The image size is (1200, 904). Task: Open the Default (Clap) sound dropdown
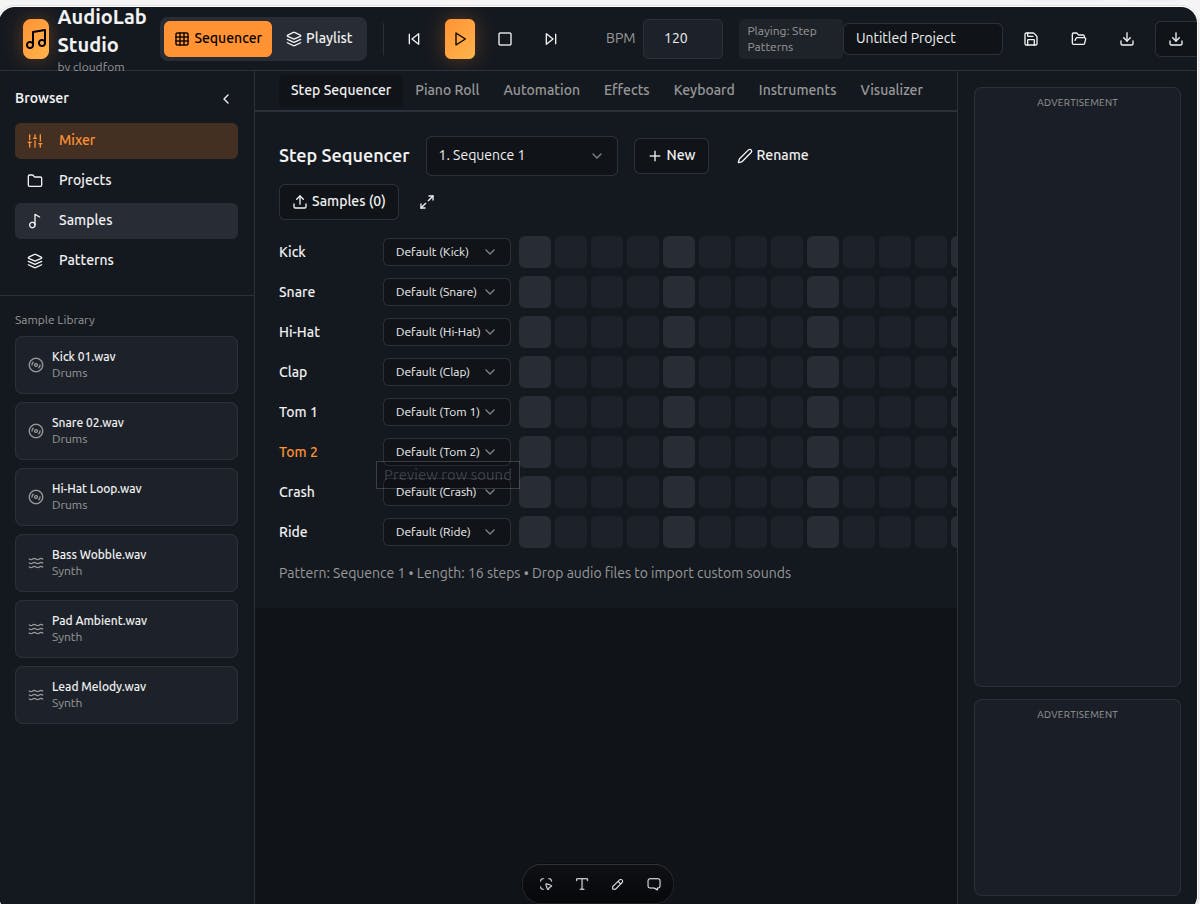[447, 372]
